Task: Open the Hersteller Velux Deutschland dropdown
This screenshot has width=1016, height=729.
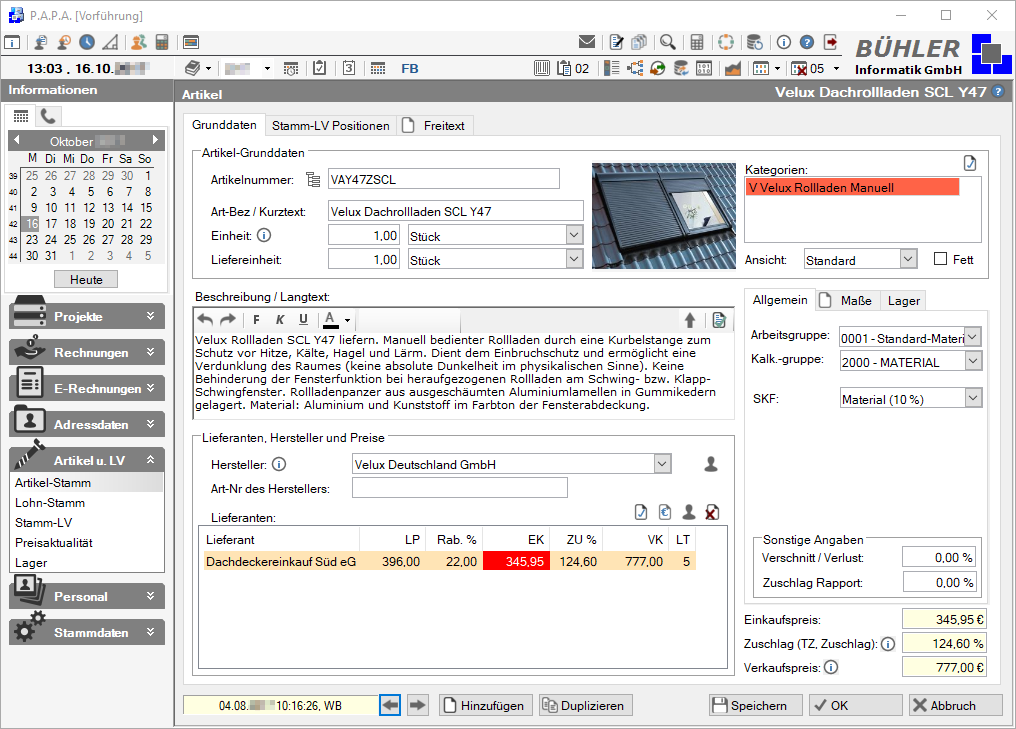Action: click(662, 464)
